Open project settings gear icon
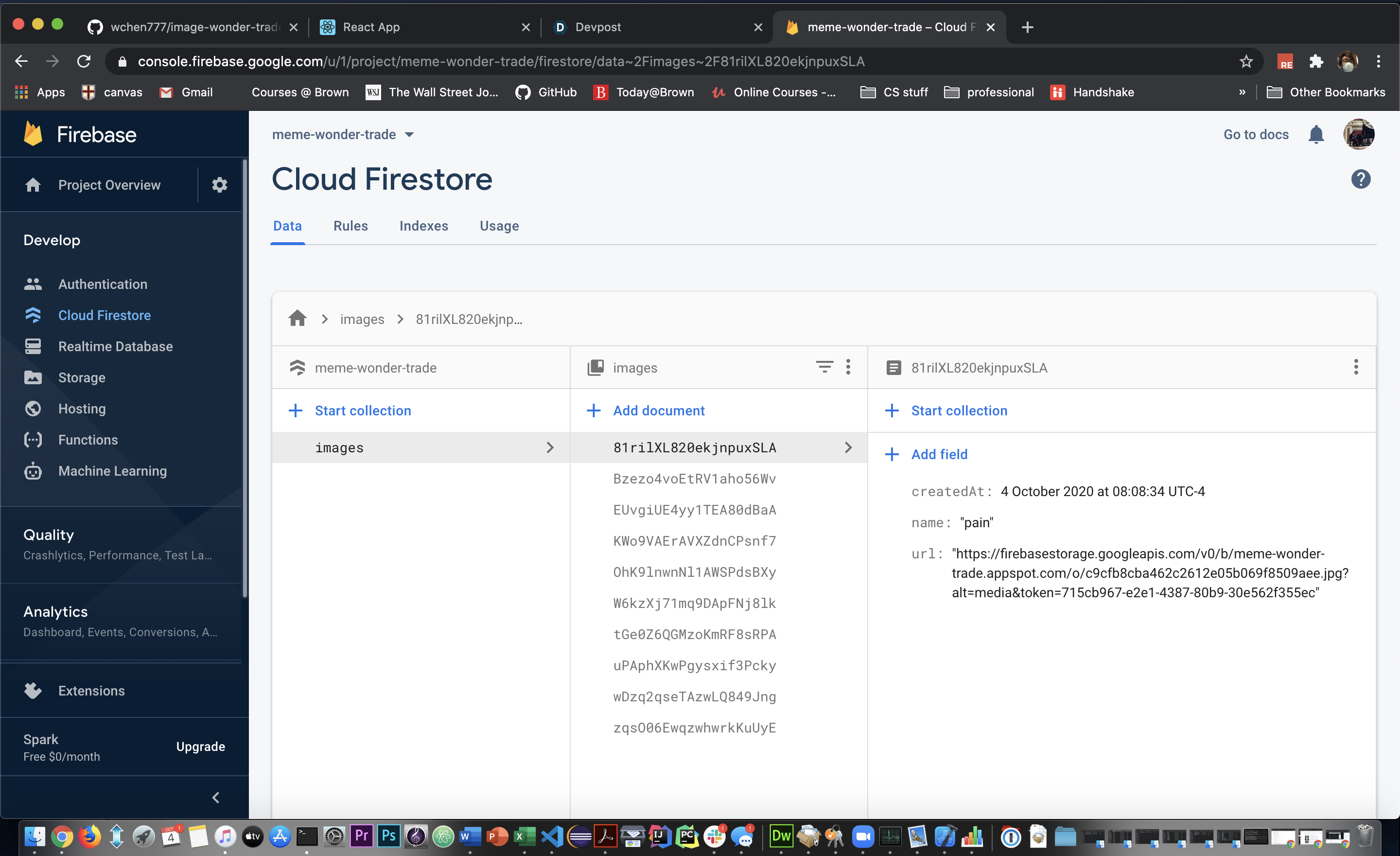The width and height of the screenshot is (1400, 856). [219, 185]
